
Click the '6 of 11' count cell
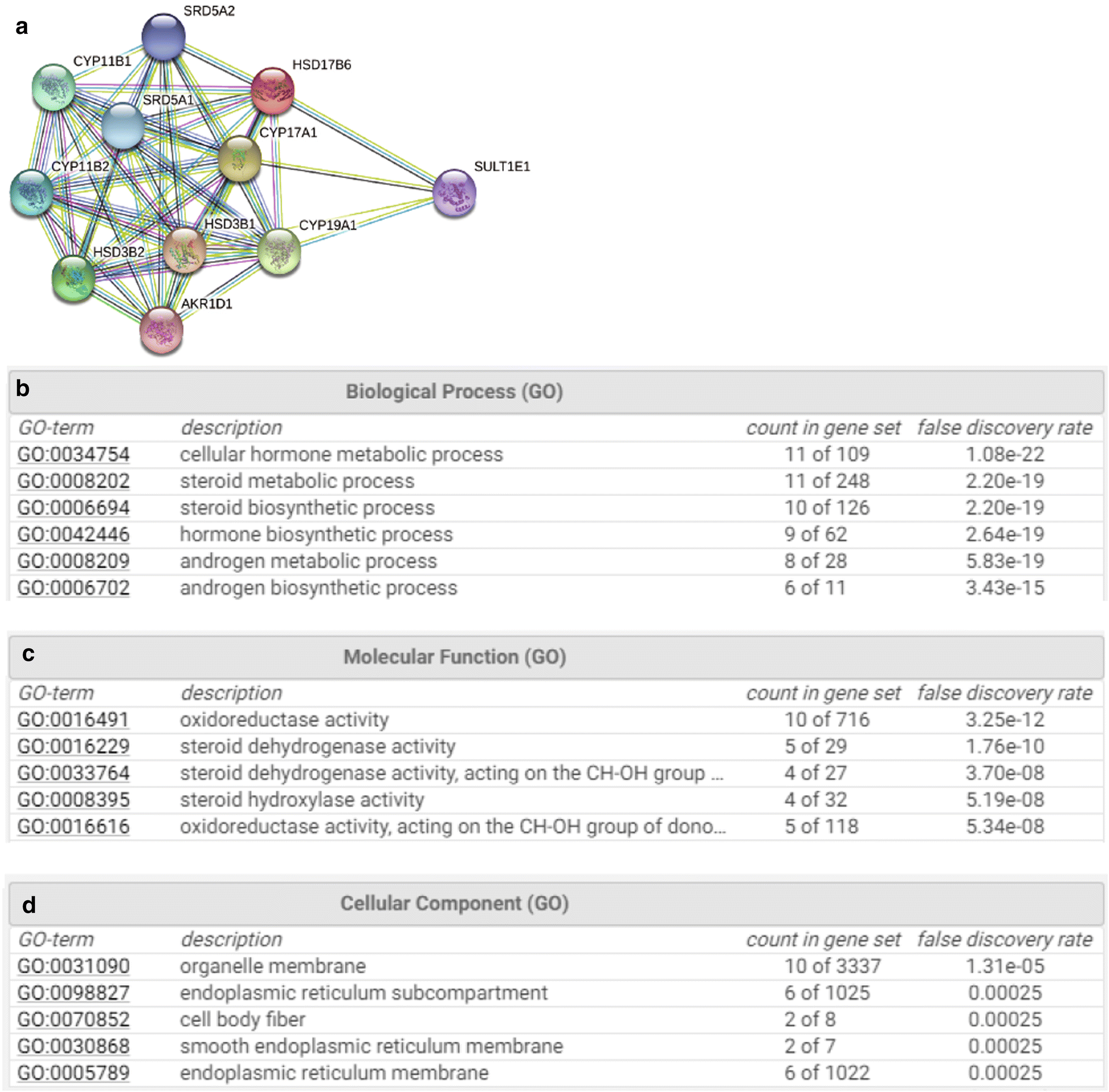pyautogui.click(x=815, y=588)
